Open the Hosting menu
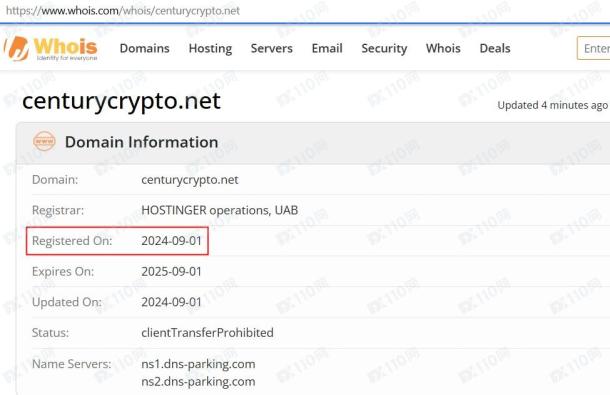This screenshot has height=395, width=610. (210, 48)
